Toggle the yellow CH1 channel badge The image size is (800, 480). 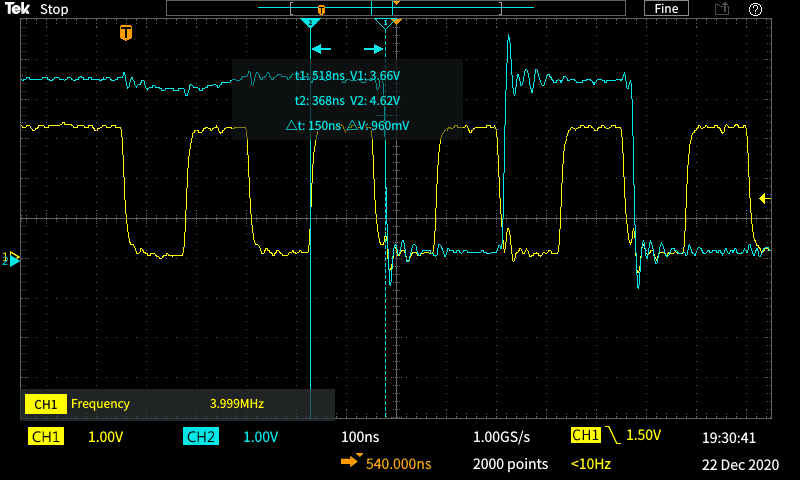pos(46,437)
